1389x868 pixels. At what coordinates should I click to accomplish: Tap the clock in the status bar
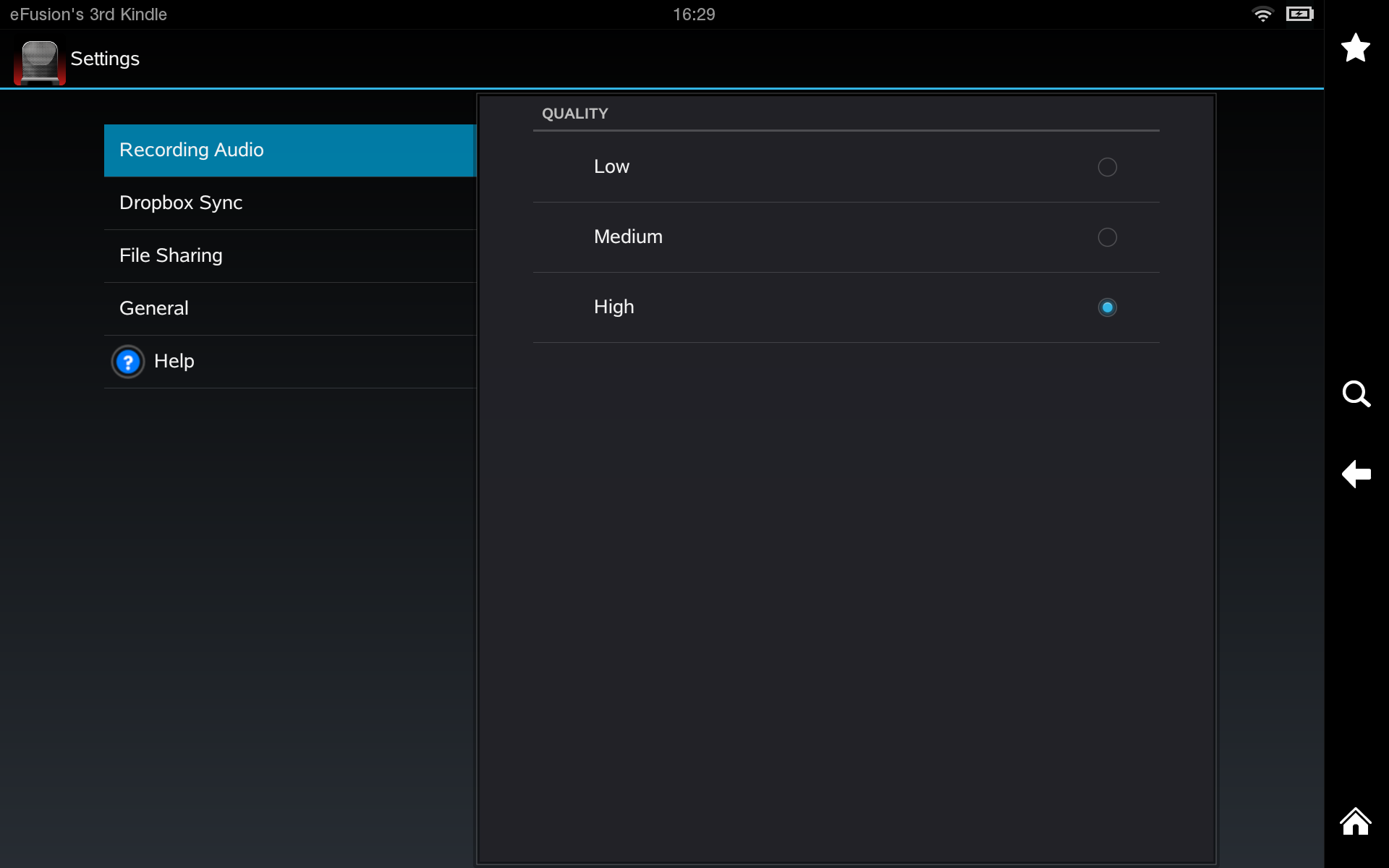(694, 14)
